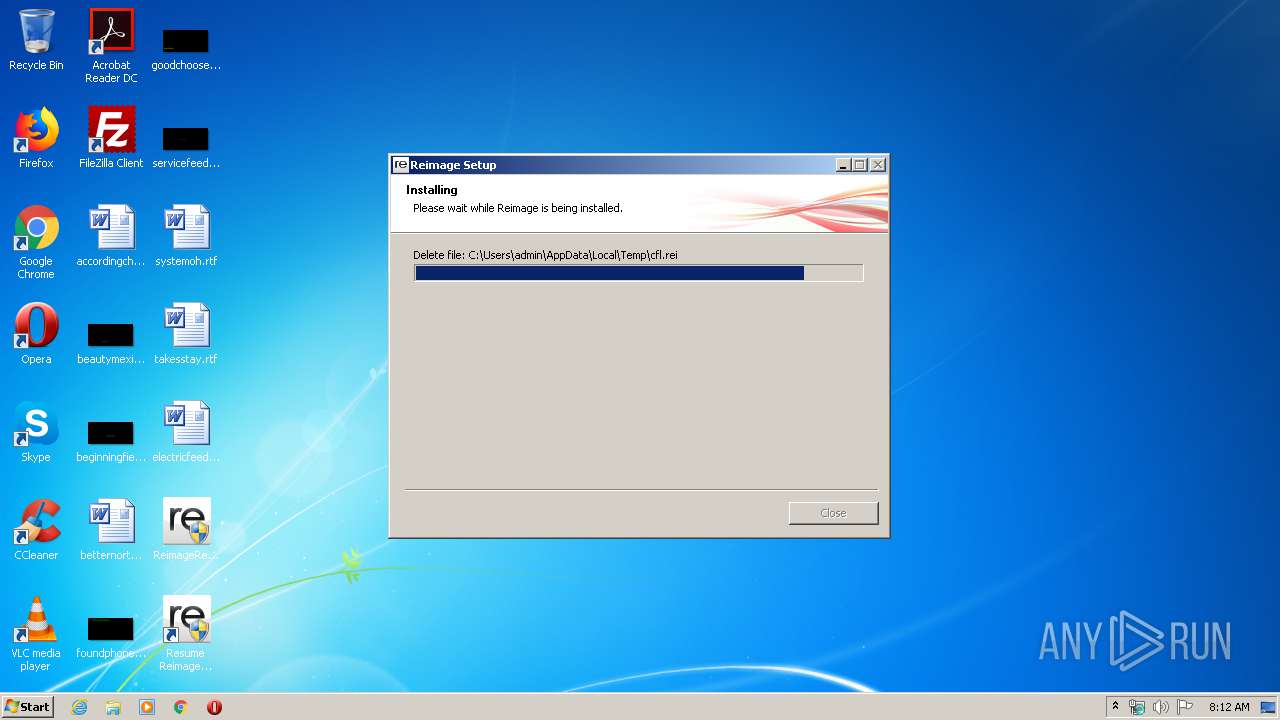Viewport: 1280px width, 720px height.
Task: Close the Reimage Setup window via X
Action: click(878, 165)
